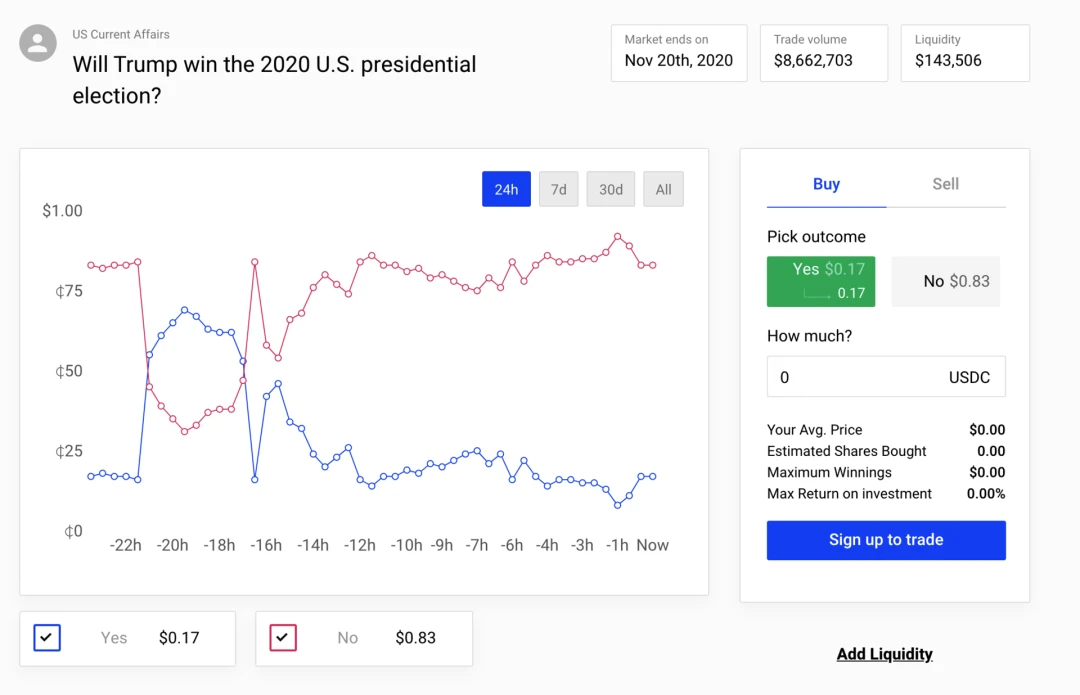Click the Market ends on box
This screenshot has width=1080, height=695.
click(679, 53)
